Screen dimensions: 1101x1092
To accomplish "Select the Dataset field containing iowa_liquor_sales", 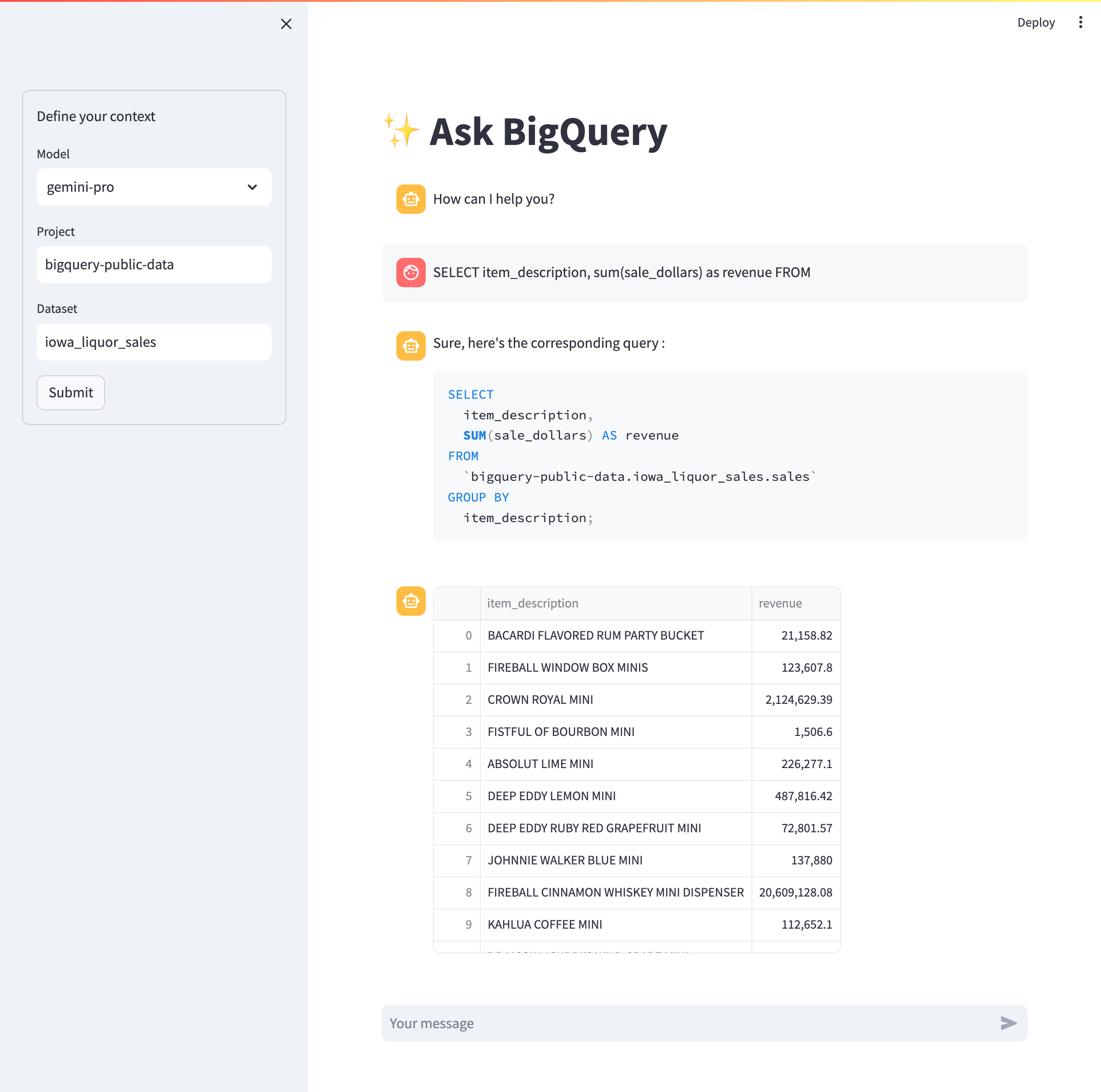I will click(x=153, y=342).
